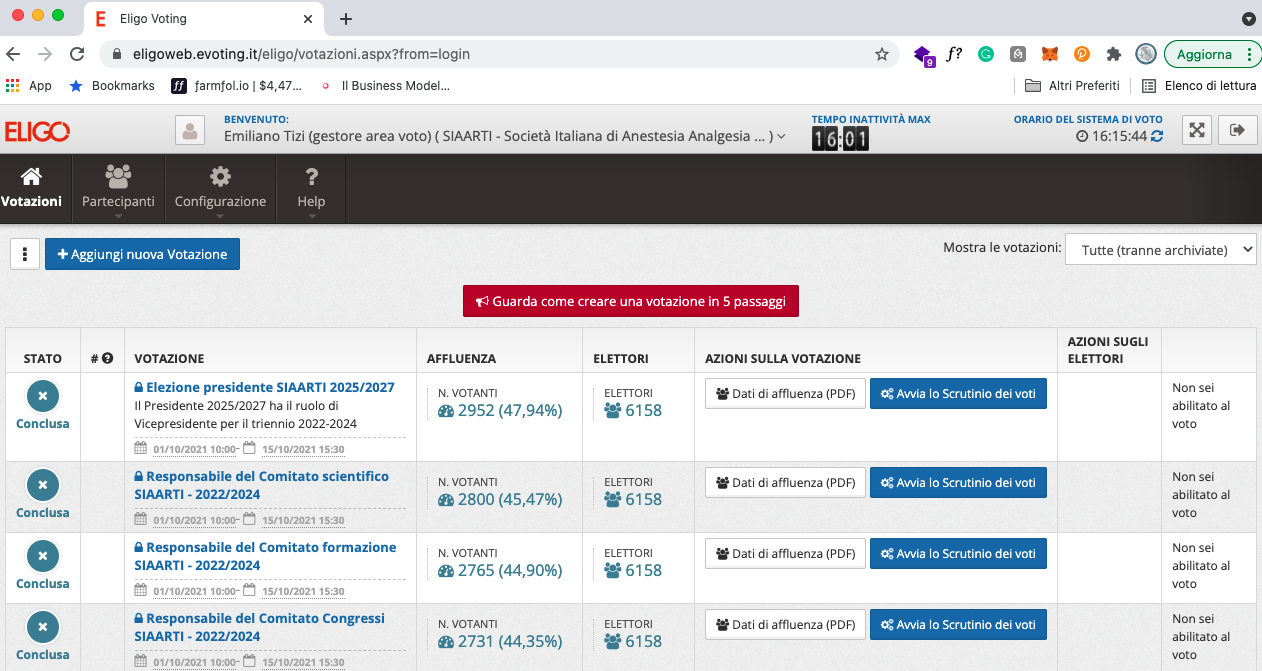The image size is (1262, 671).
Task: Open the Help menu
Action: point(311,189)
